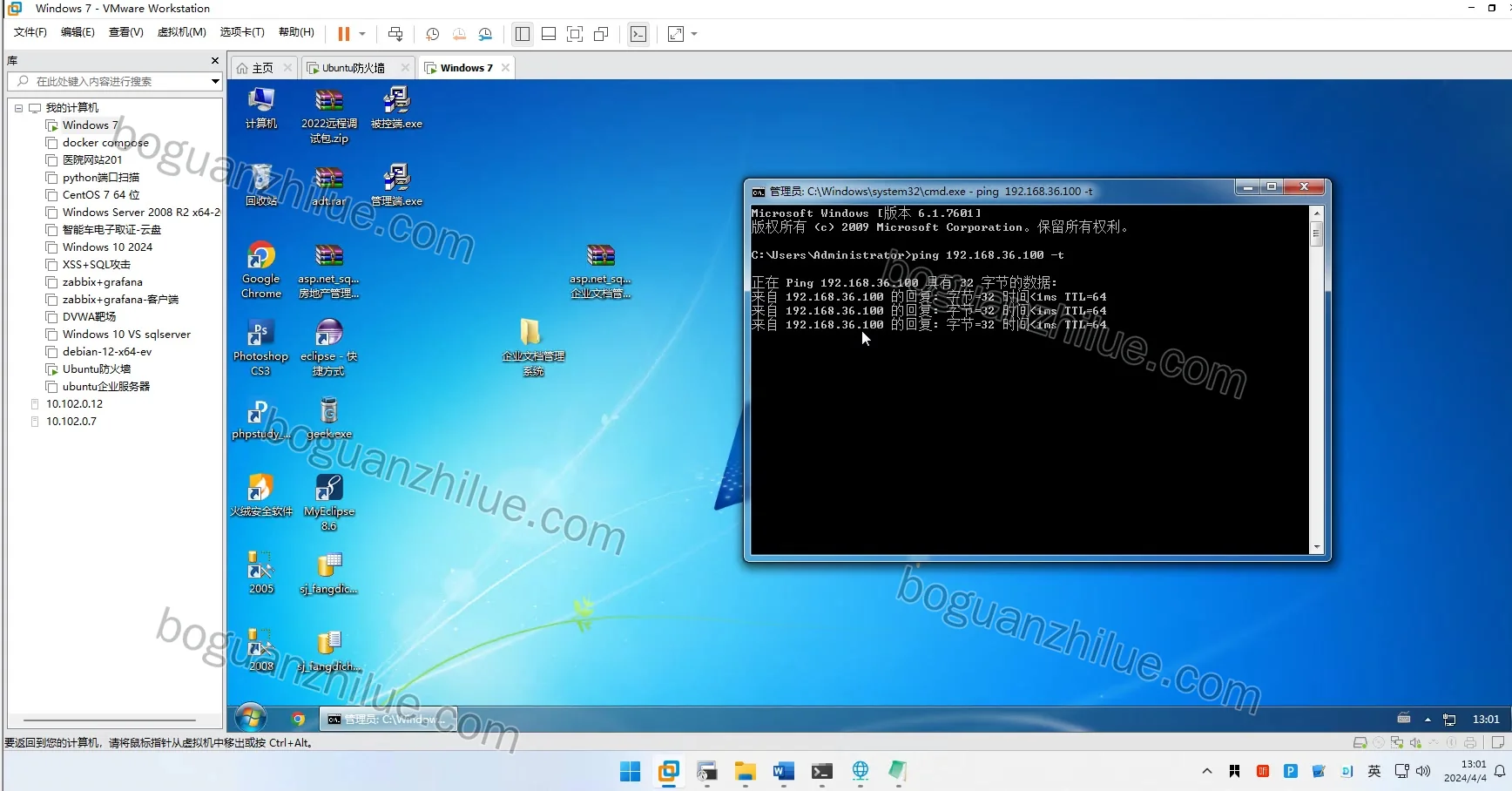Collapse the 我的计算机 tree node
1512x791 pixels.
pos(18,108)
